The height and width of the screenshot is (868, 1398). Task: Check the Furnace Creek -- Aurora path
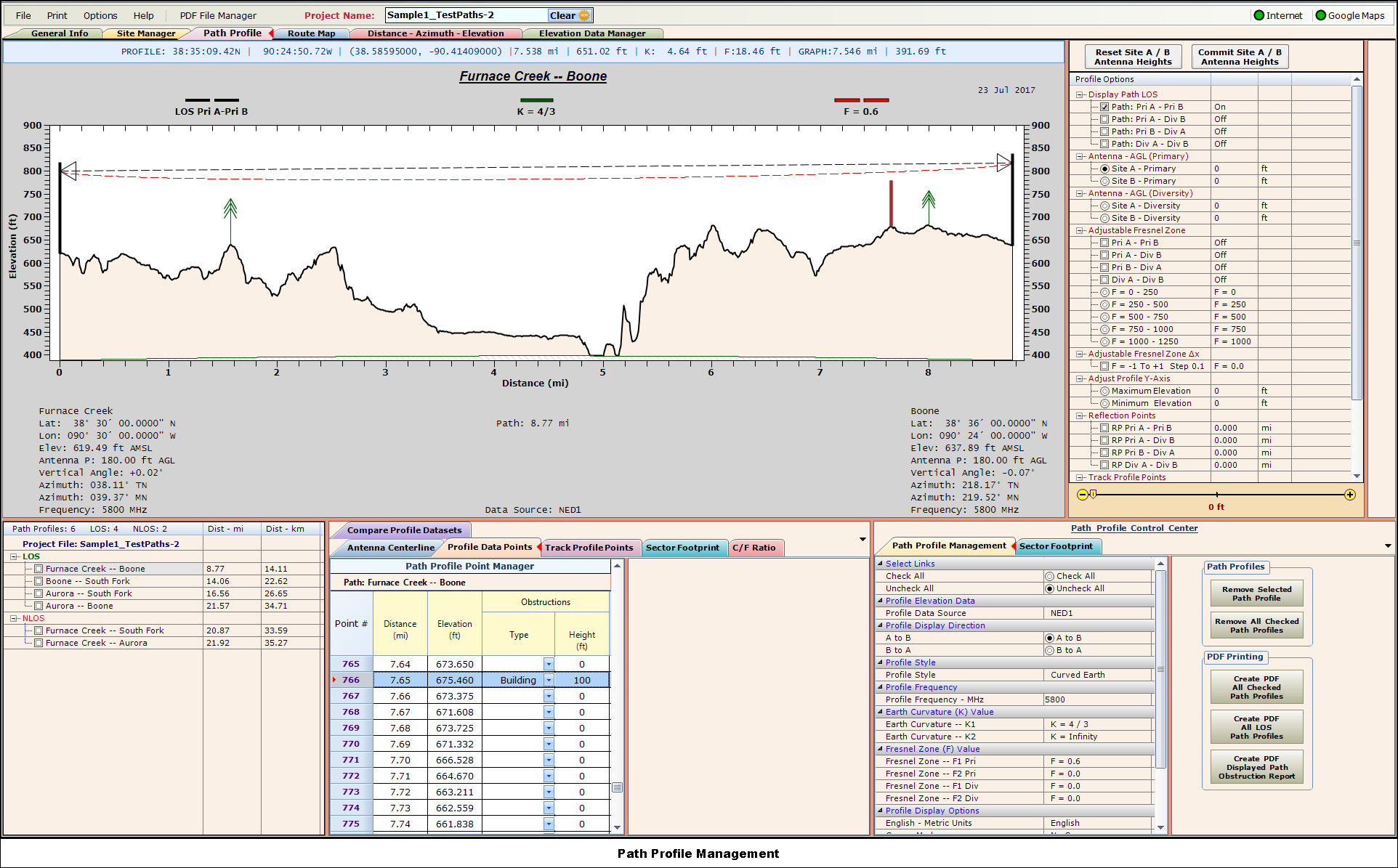(x=39, y=643)
